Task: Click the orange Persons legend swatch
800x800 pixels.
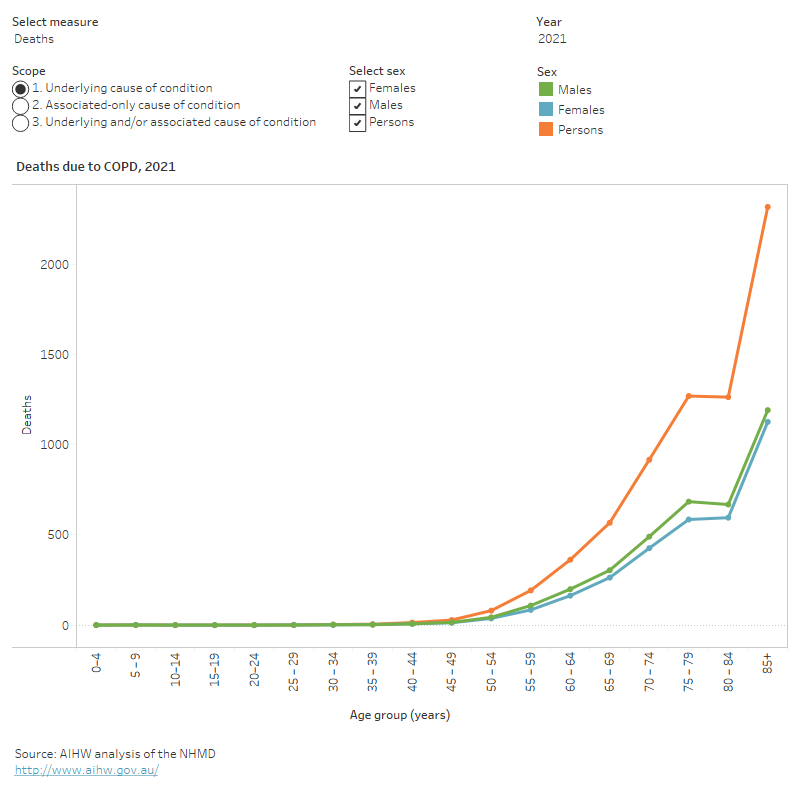Action: 545,129
